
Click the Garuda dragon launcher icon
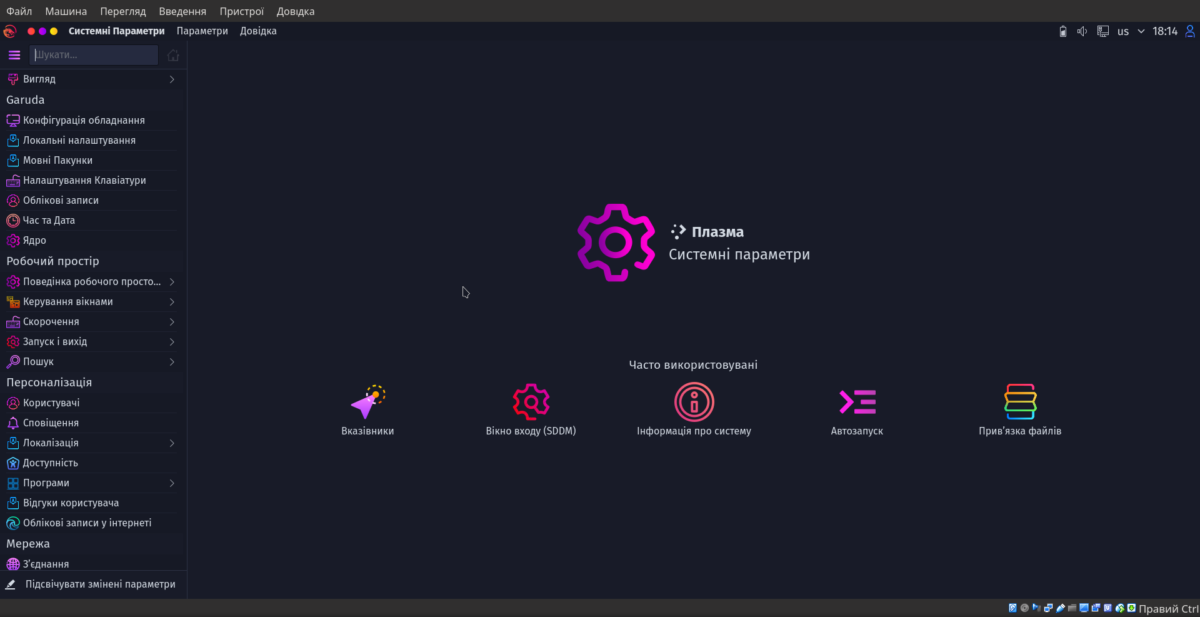tap(10, 31)
